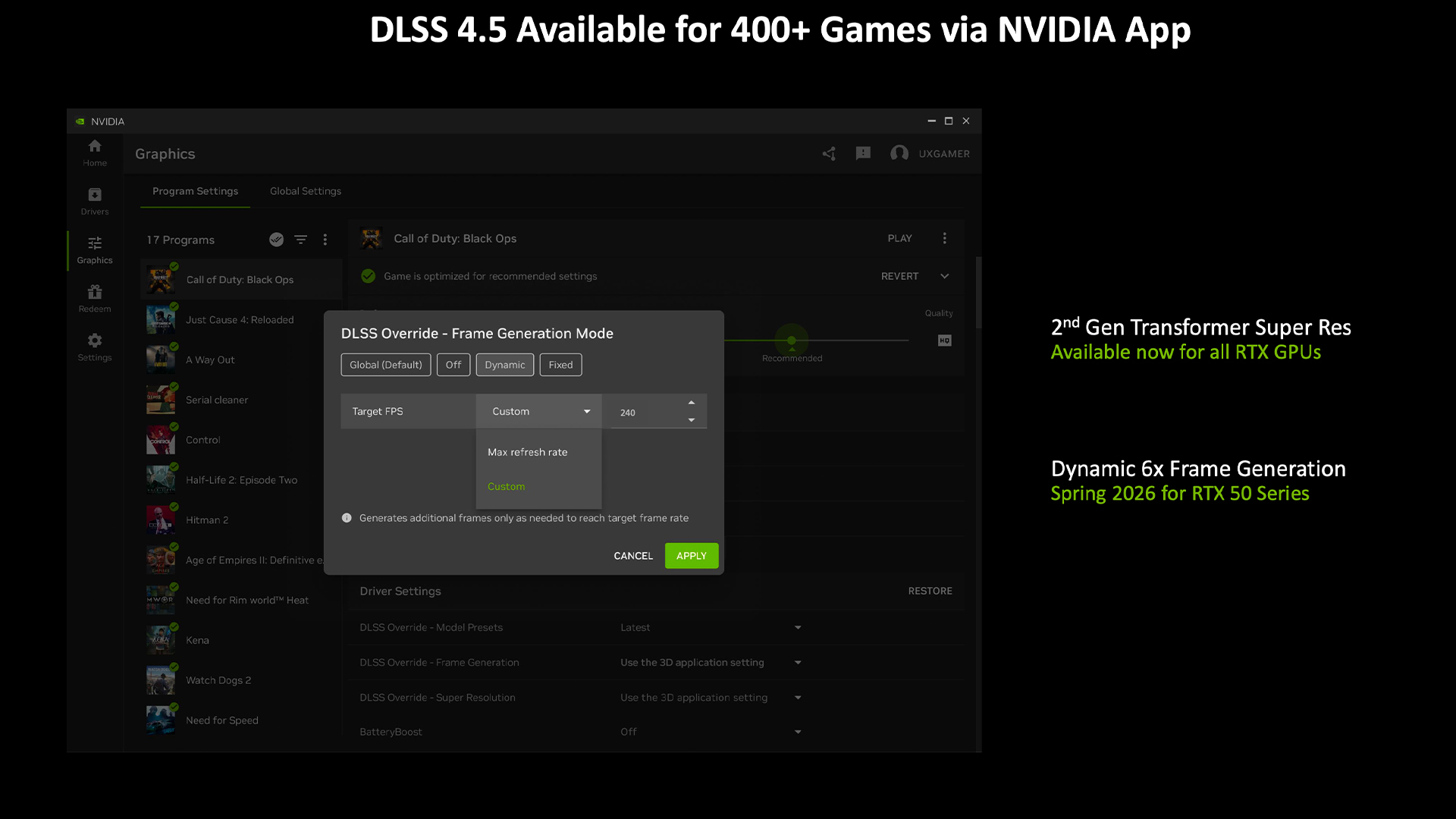1456x819 pixels.
Task: Open the feedback icon next to the profile
Action: (x=863, y=153)
